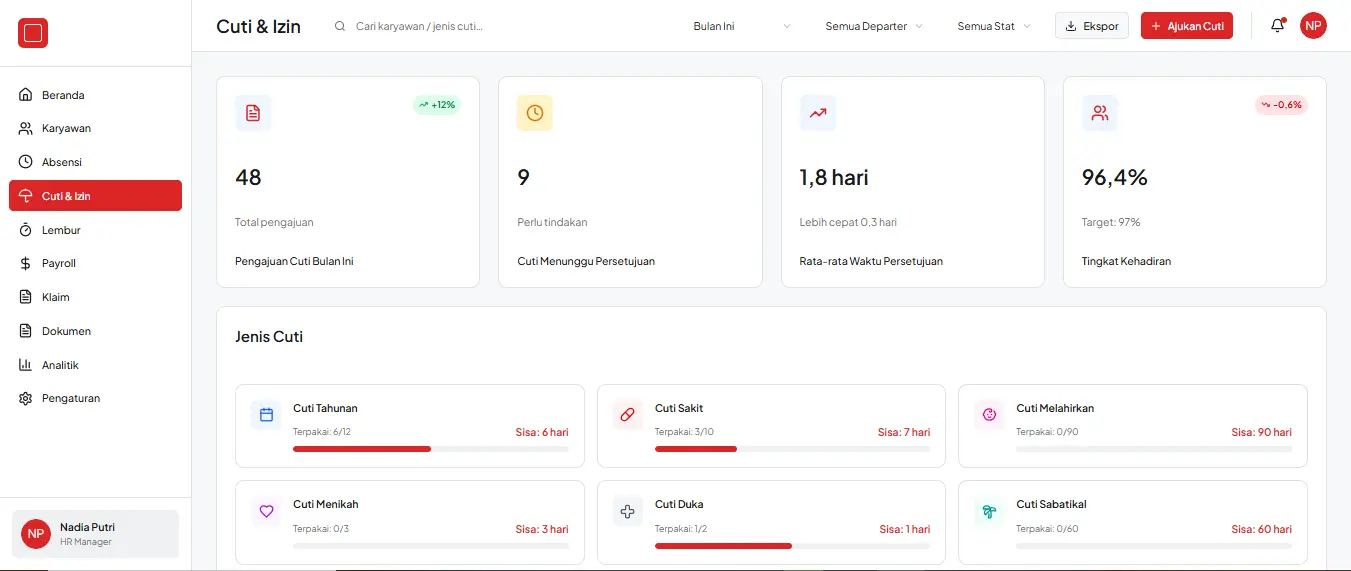Open the Semua Status filter dropdown
The width and height of the screenshot is (1351, 571).
pyautogui.click(x=993, y=26)
